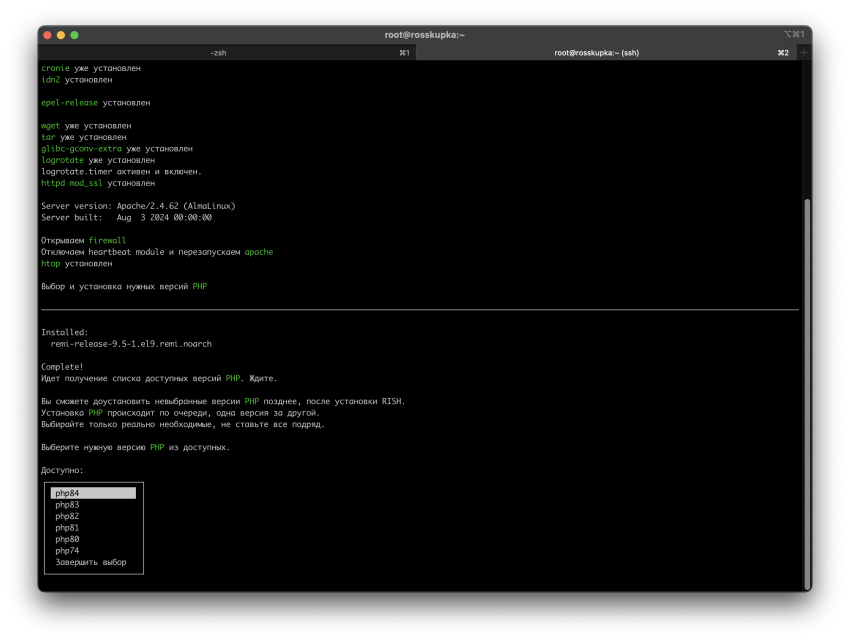Open a new terminal tab with plus button
This screenshot has width=850, height=642.
click(x=803, y=53)
